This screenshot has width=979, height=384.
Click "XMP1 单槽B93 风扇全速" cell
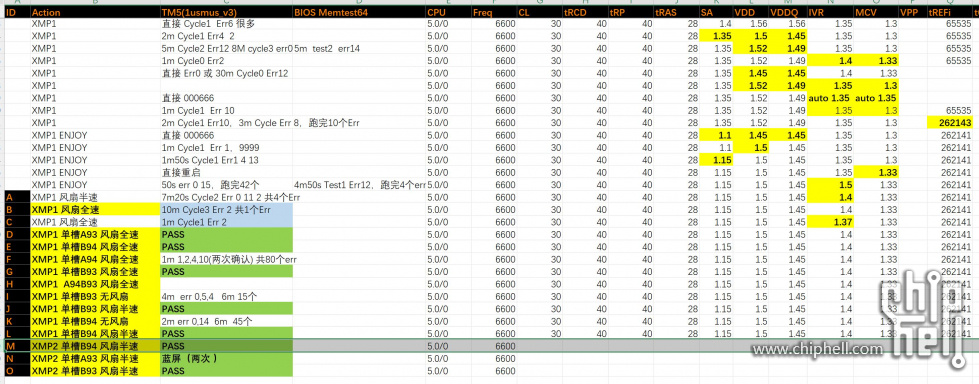[x=95, y=272]
